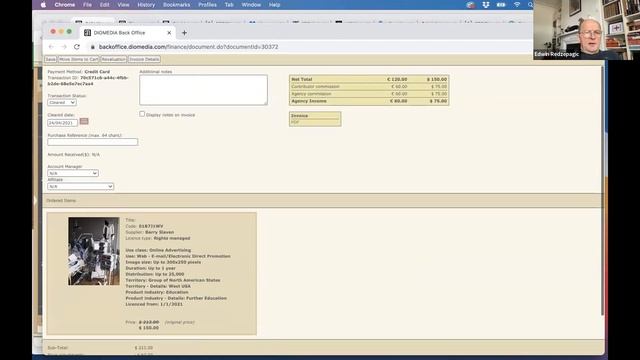The height and width of the screenshot is (360, 640).
Task: Click the Wi-Fi menu bar icon
Action: [517, 5]
